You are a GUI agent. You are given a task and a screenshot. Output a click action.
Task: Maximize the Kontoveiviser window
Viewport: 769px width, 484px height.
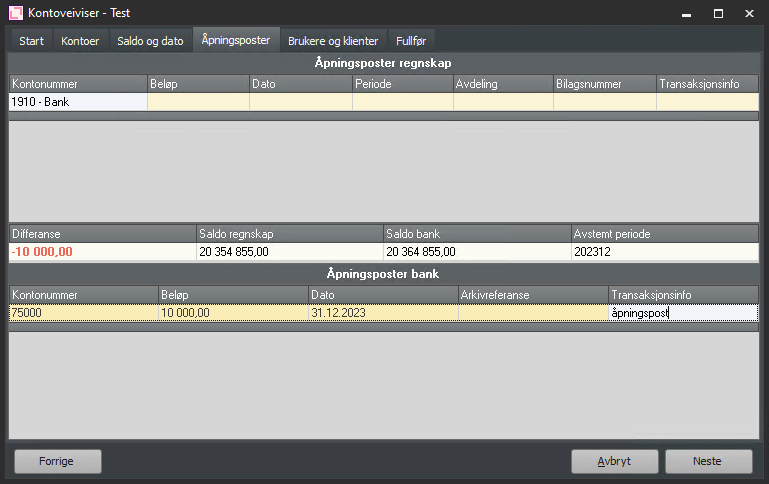point(718,14)
